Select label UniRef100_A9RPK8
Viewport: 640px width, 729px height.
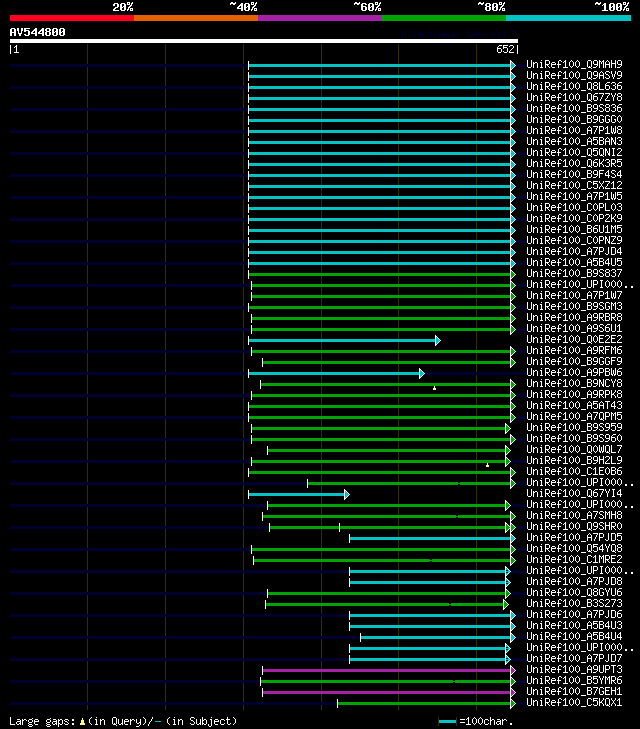(574, 394)
